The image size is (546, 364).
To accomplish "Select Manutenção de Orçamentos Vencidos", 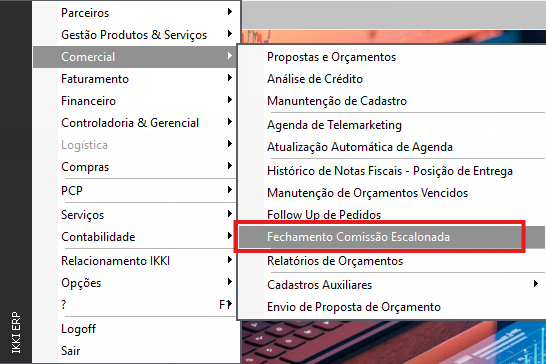I will point(391,193).
